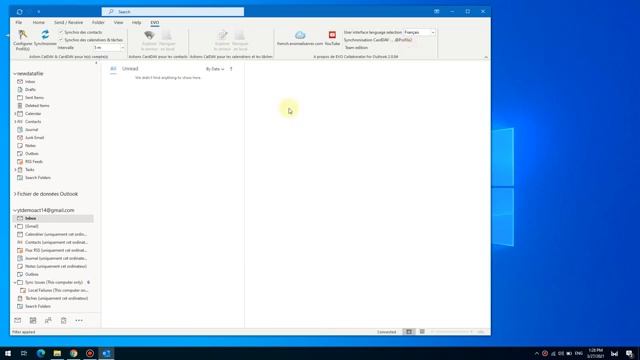Switch to the Send / Receive tab

[68, 22]
